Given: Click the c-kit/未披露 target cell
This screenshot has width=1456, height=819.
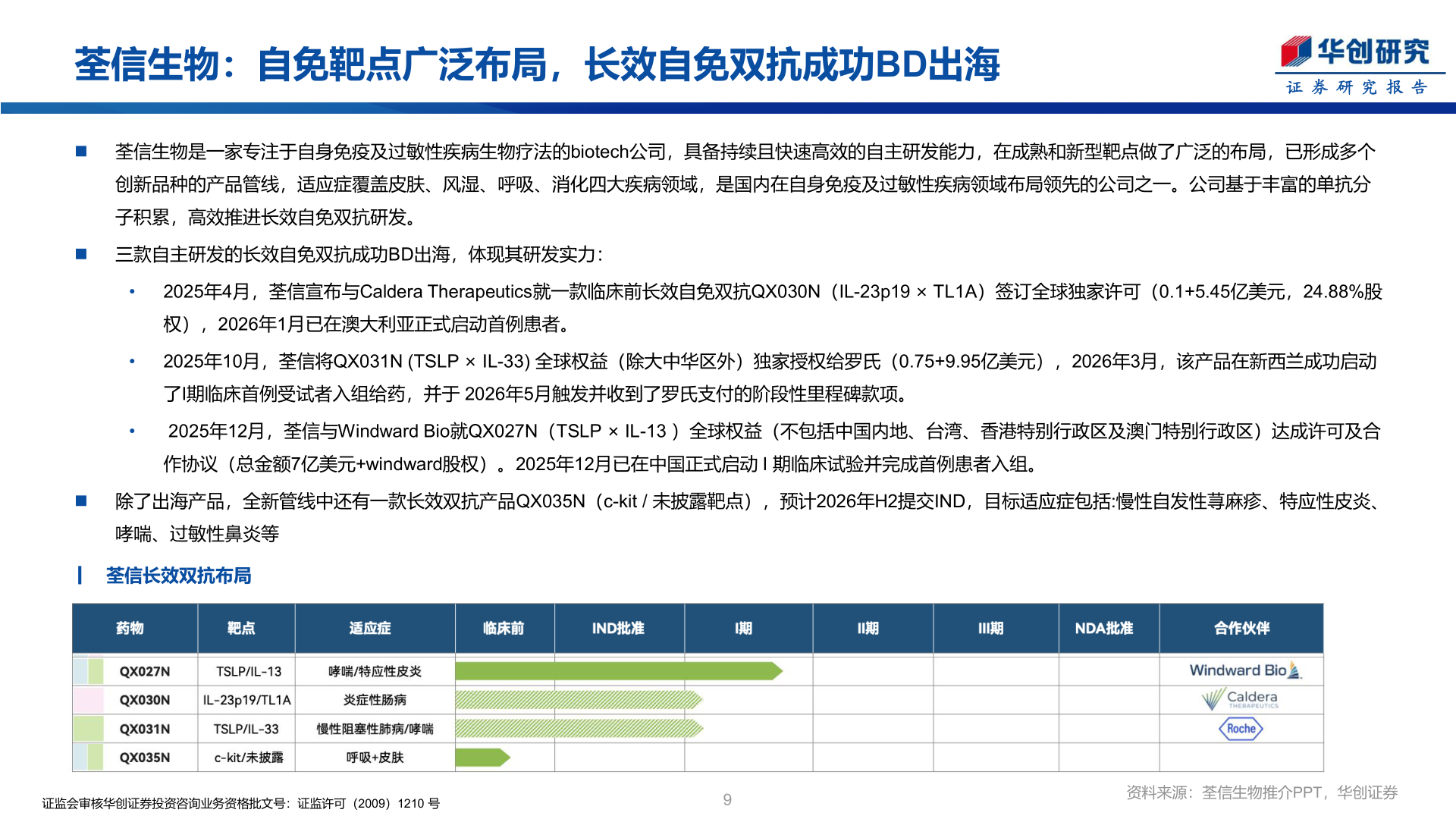Looking at the screenshot, I should pyautogui.click(x=248, y=758).
